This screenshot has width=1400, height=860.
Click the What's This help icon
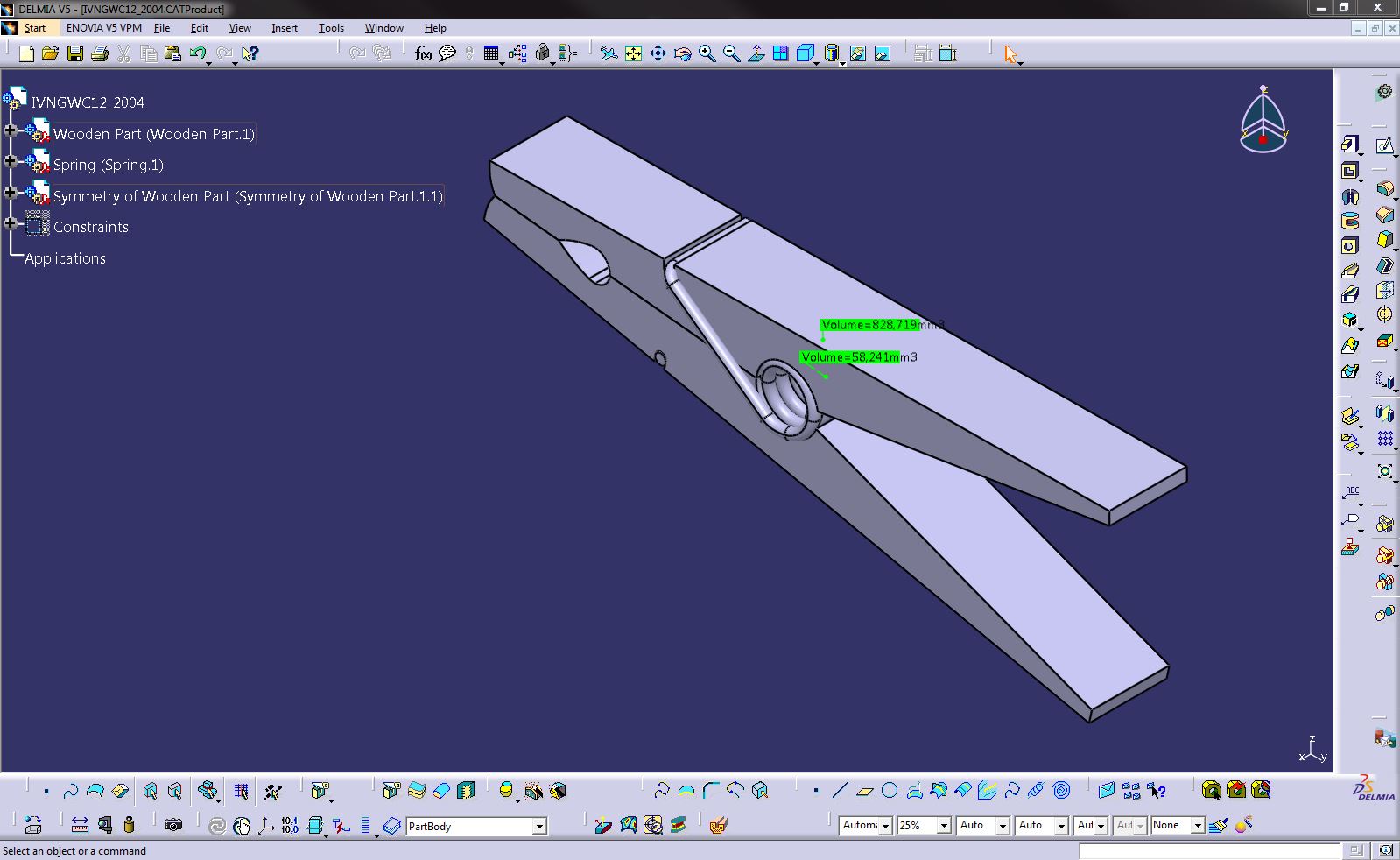click(x=250, y=53)
